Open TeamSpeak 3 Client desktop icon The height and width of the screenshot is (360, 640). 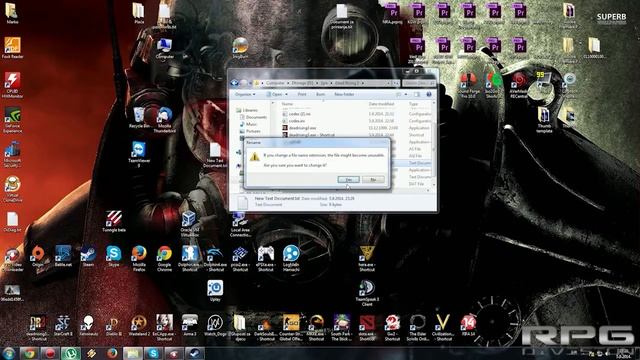(367, 293)
